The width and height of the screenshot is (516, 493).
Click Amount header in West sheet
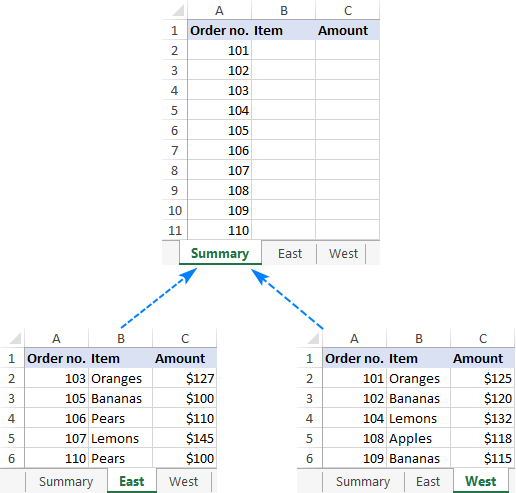(x=483, y=358)
